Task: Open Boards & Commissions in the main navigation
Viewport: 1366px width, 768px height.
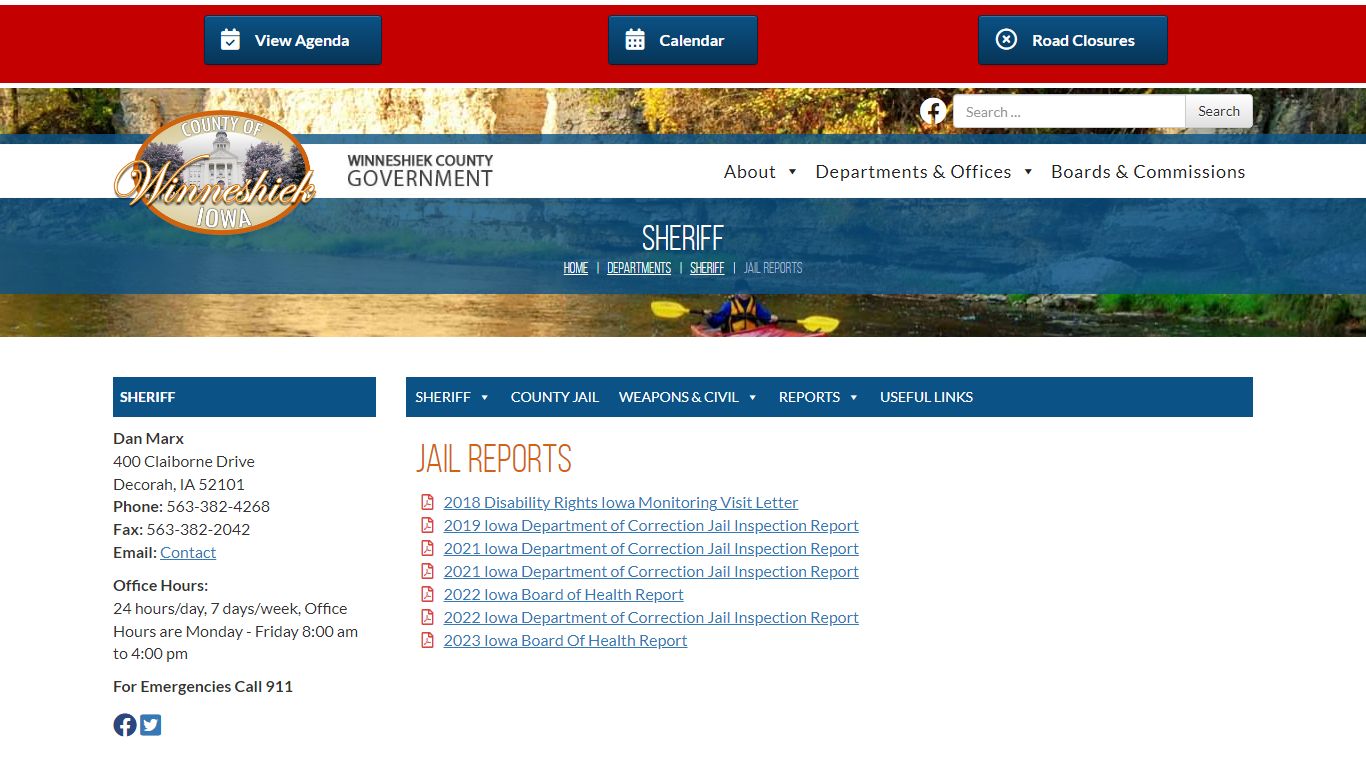Action: (1147, 172)
